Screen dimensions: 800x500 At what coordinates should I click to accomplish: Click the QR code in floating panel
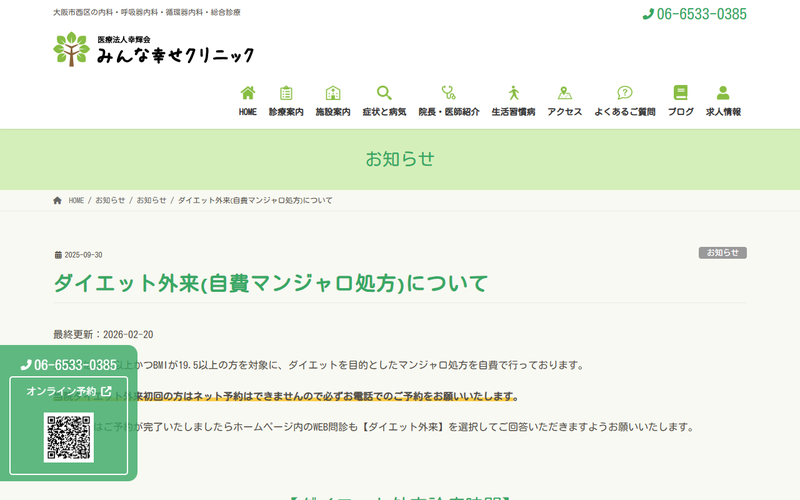(69, 437)
